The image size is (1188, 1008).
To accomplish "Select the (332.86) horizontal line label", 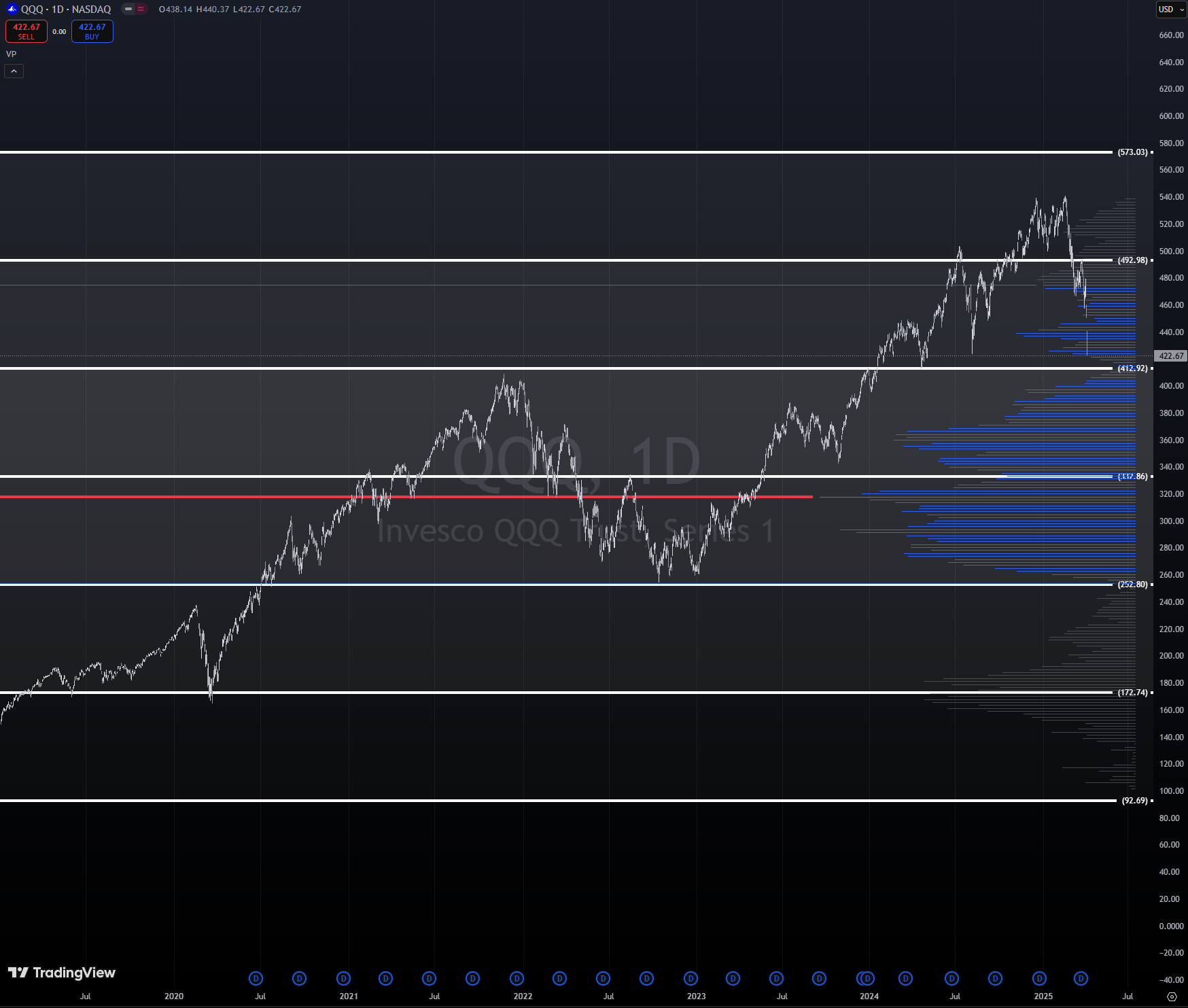I will [x=1132, y=476].
